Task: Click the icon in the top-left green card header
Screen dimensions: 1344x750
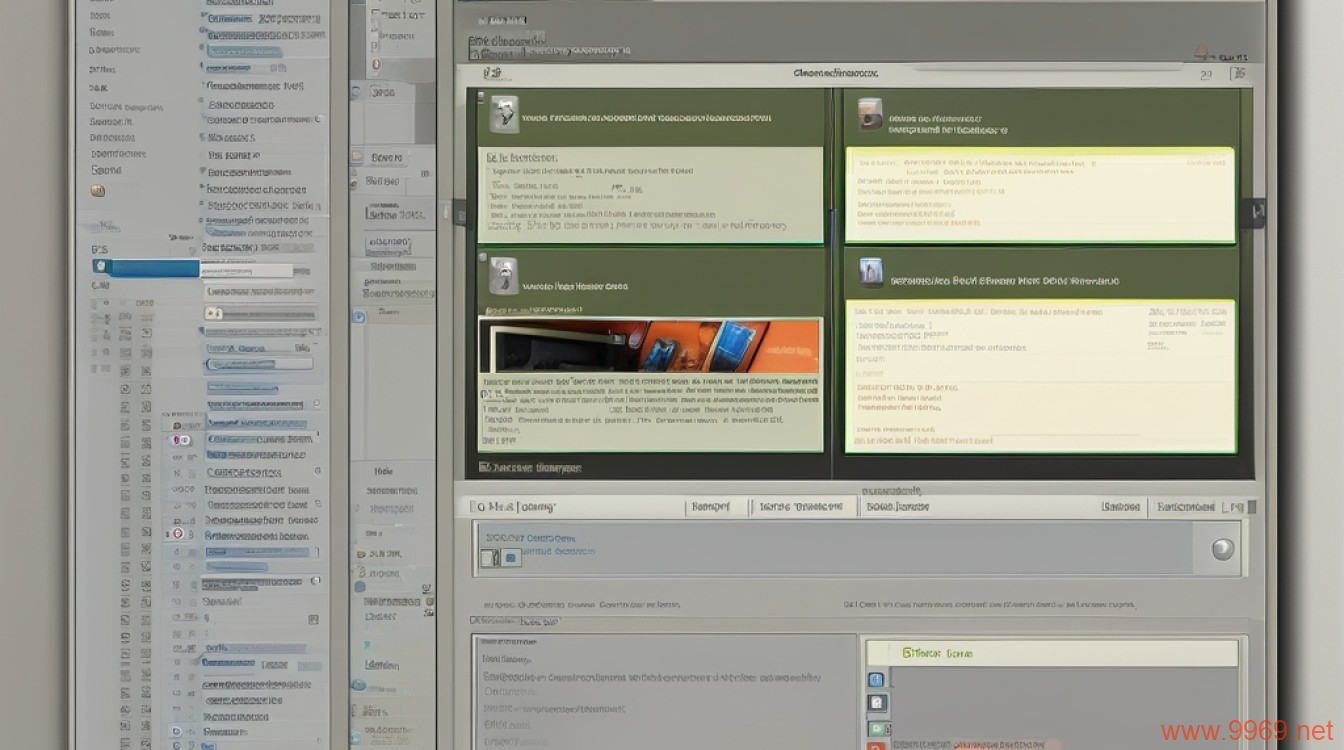Action: click(x=504, y=115)
